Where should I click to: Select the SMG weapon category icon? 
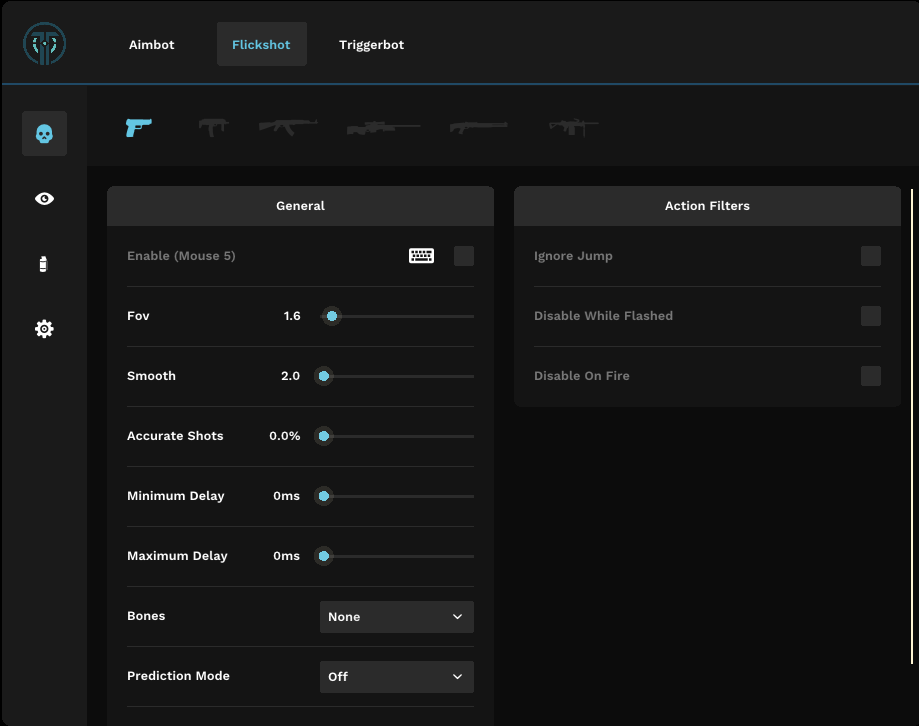pyautogui.click(x=213, y=127)
